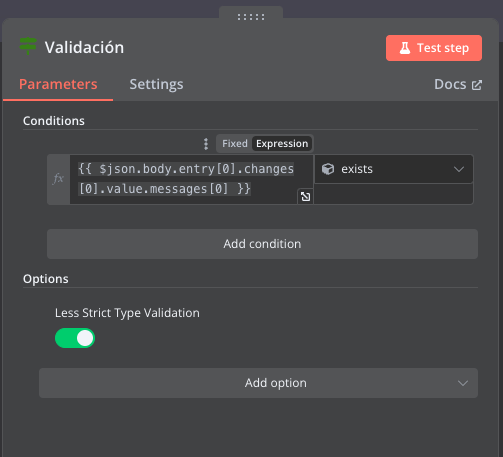Click the cube icon beside exists

pyautogui.click(x=328, y=169)
